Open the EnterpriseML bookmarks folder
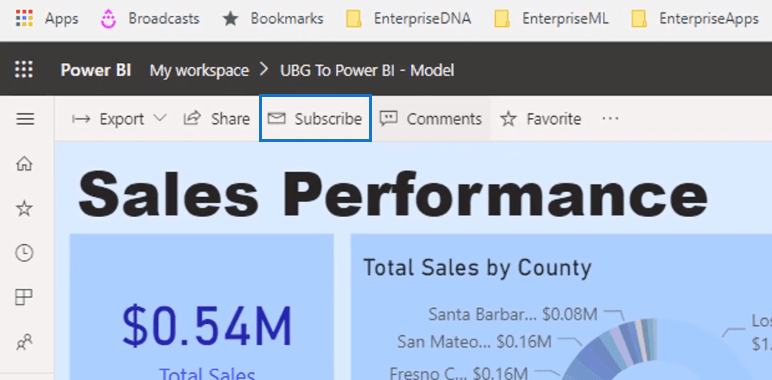Image resolution: width=772 pixels, height=380 pixels. (551, 19)
